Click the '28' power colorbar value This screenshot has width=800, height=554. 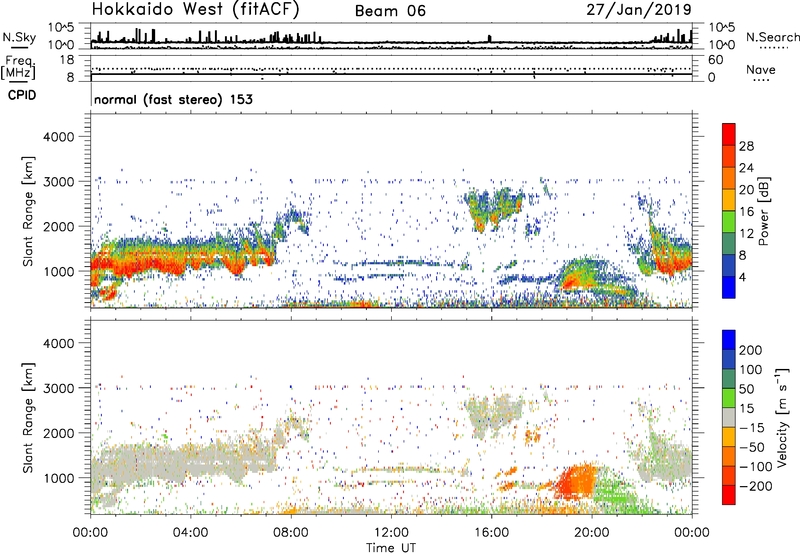(x=746, y=146)
